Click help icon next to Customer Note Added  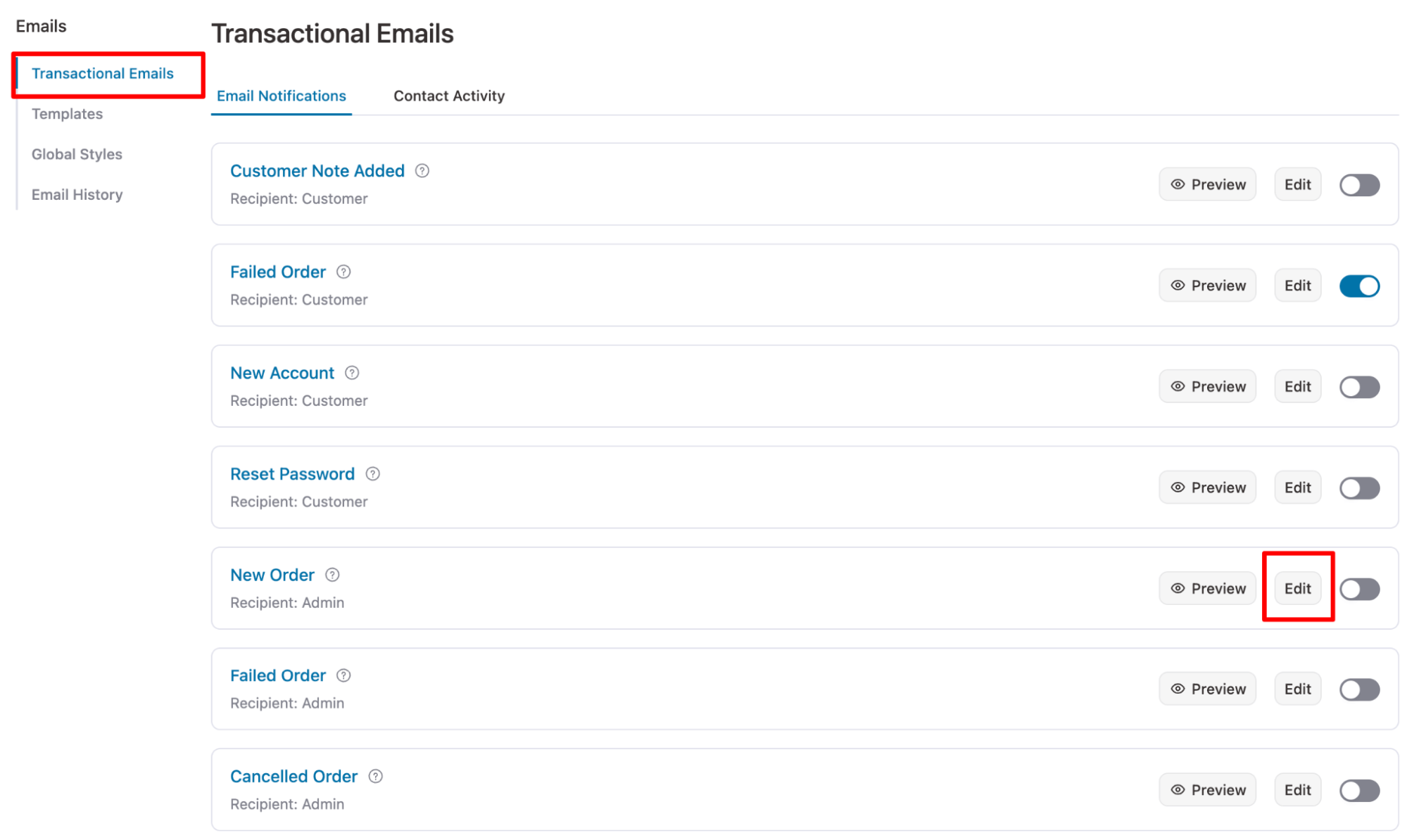click(422, 171)
